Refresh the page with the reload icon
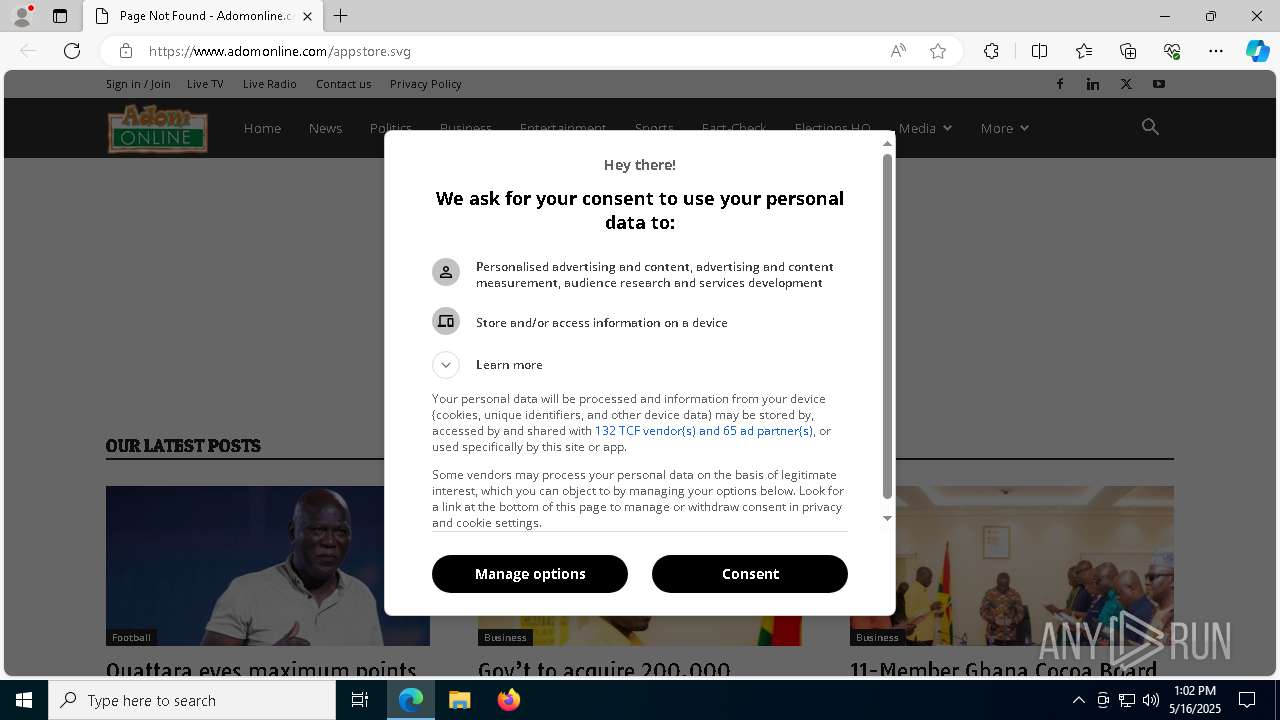This screenshot has width=1280, height=720. pyautogui.click(x=72, y=51)
